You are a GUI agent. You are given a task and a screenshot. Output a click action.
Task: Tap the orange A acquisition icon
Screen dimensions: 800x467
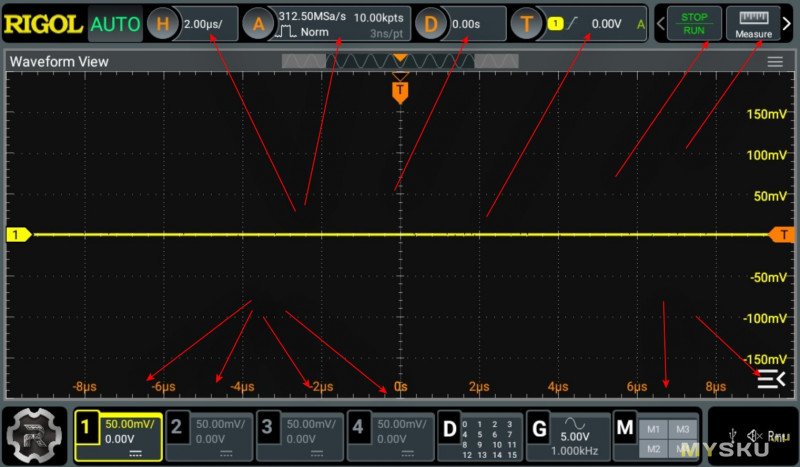tap(259, 24)
